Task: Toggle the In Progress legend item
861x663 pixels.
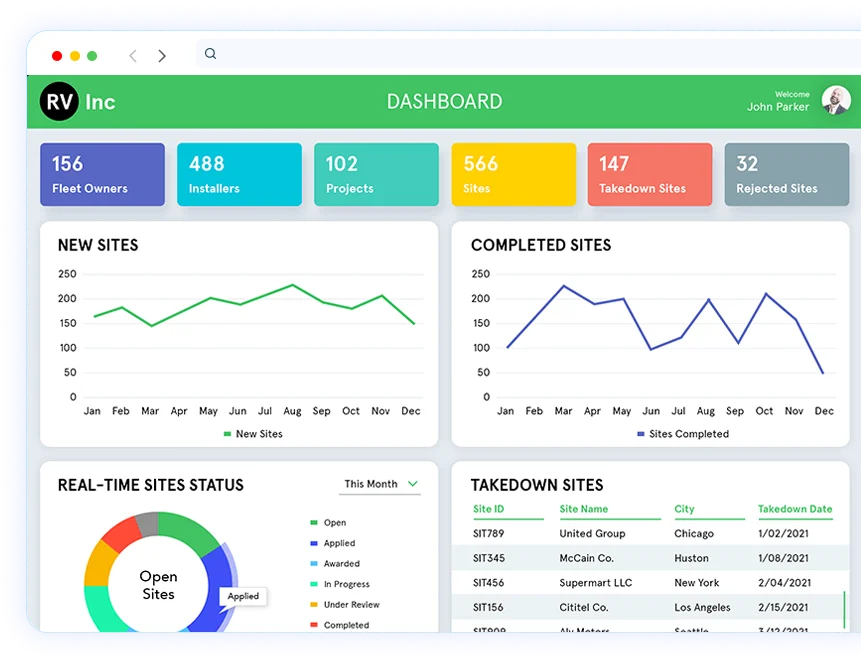Action: (x=314, y=584)
